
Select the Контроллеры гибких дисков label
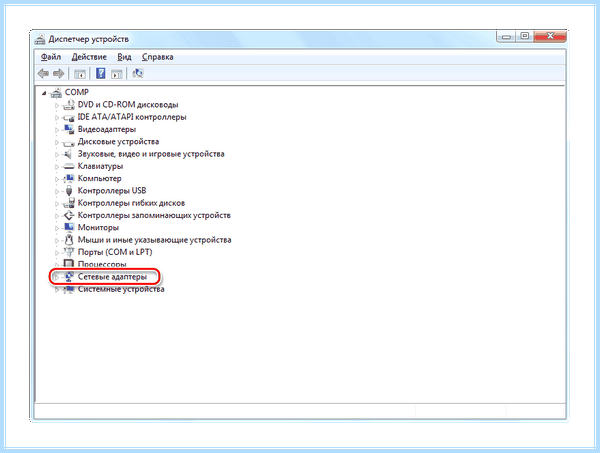(x=132, y=203)
